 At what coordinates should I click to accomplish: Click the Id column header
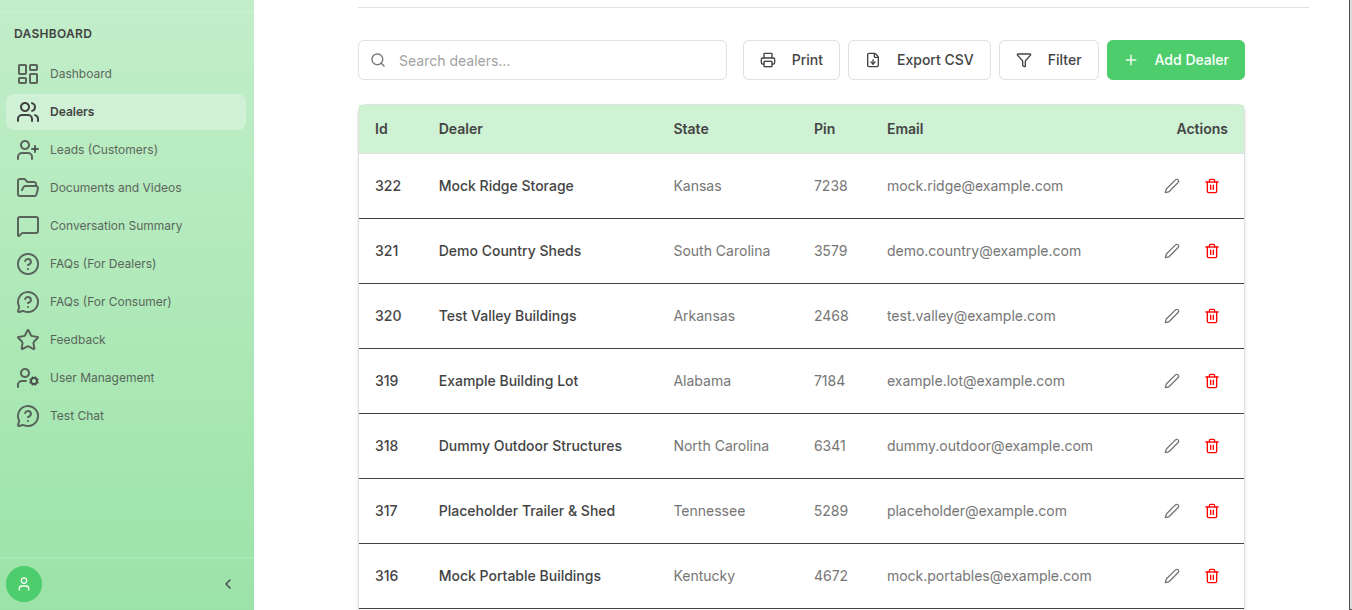382,129
